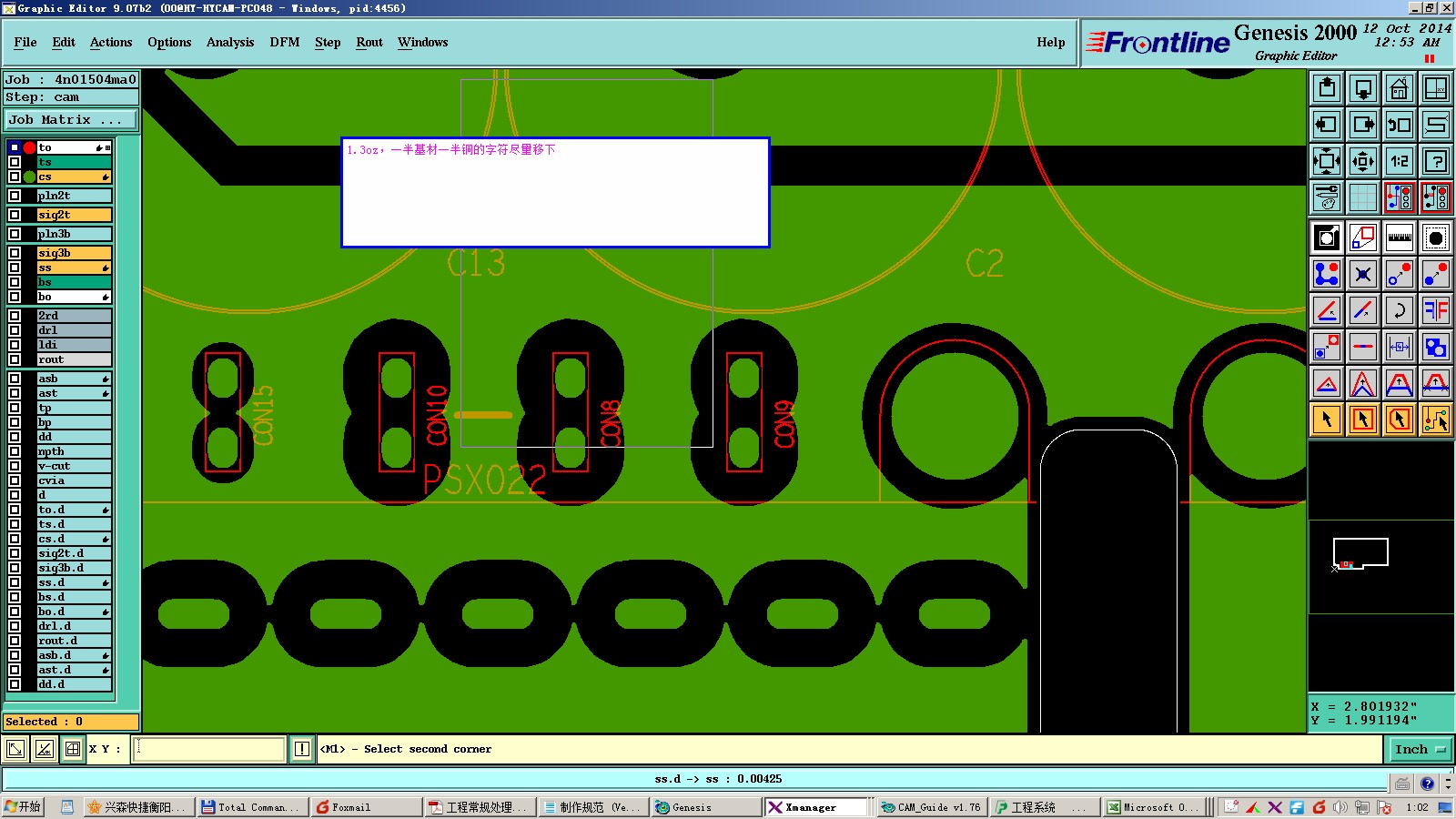The image size is (1456, 819).
Task: Open the wrench and palette settings icon
Action: [x=1327, y=197]
